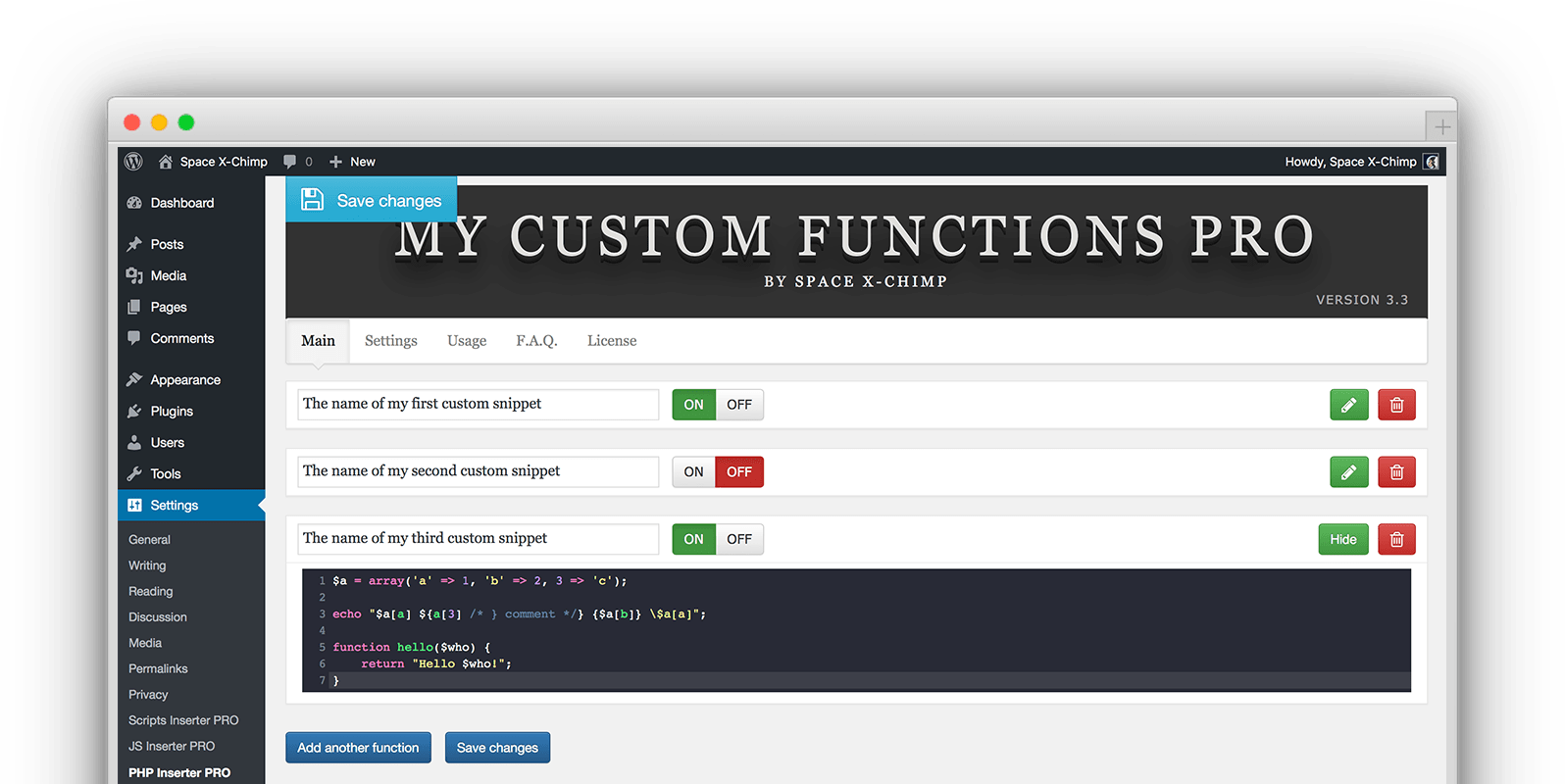Hide the third snippet code editor
Image resolution: width=1565 pixels, height=784 pixels.
[x=1343, y=539]
